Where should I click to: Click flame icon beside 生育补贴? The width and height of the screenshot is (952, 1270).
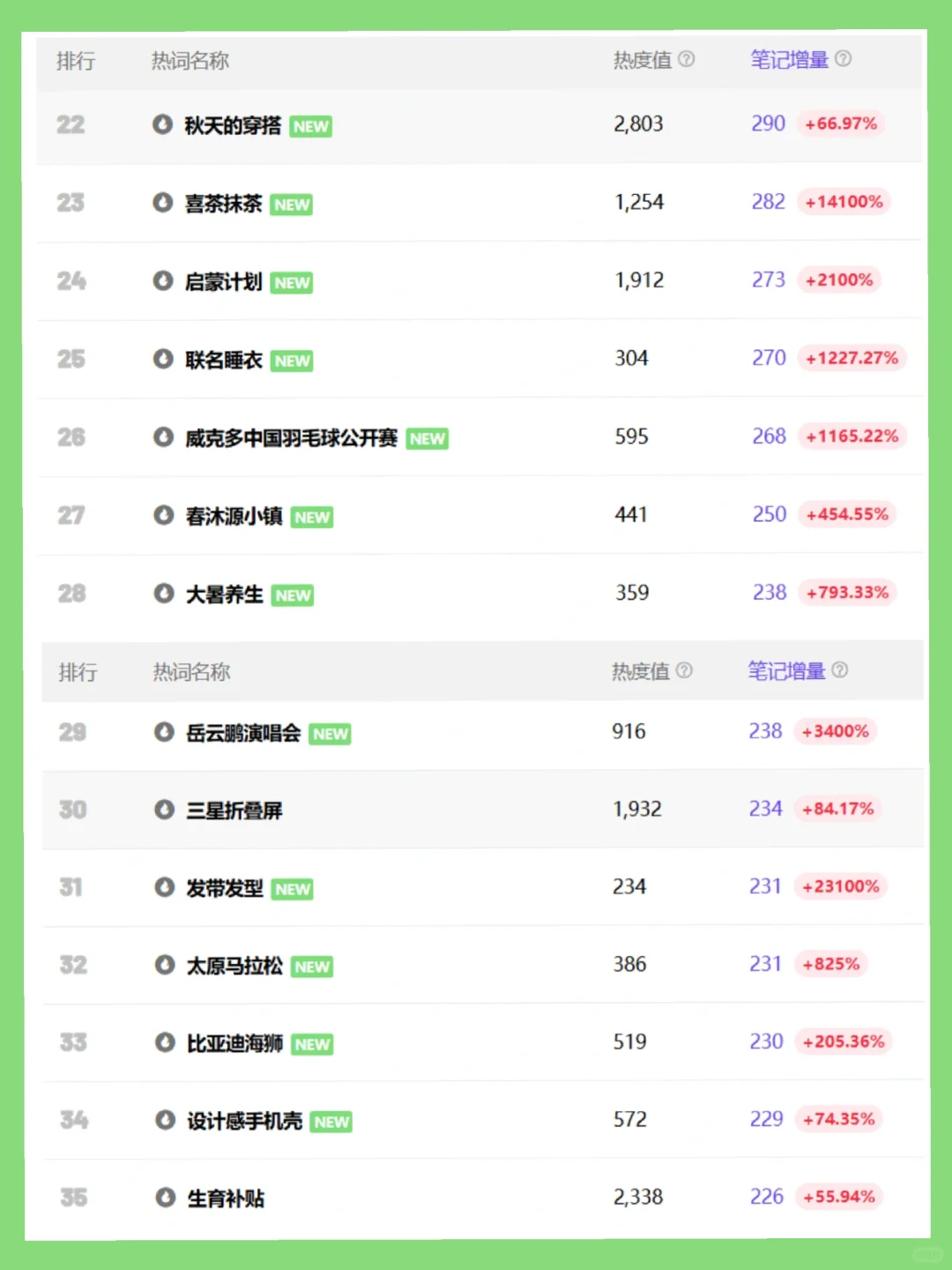click(x=165, y=1198)
